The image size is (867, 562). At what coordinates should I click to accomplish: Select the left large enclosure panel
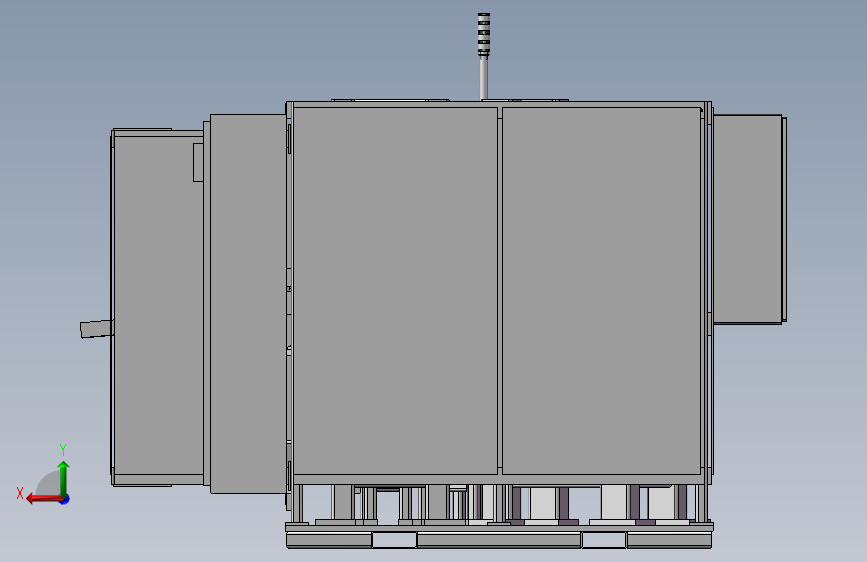coord(395,291)
